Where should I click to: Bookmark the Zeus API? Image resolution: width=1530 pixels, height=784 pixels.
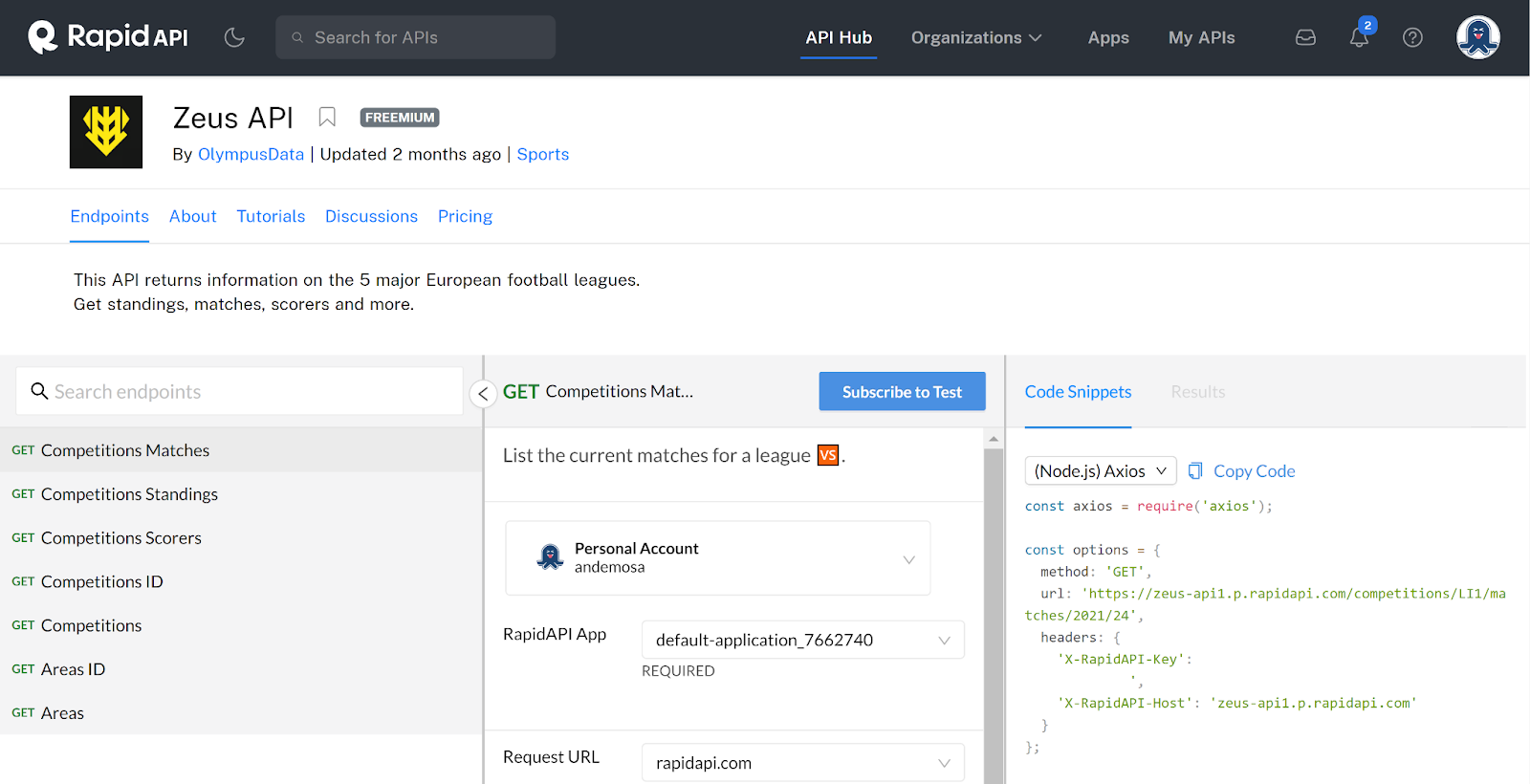point(327,118)
